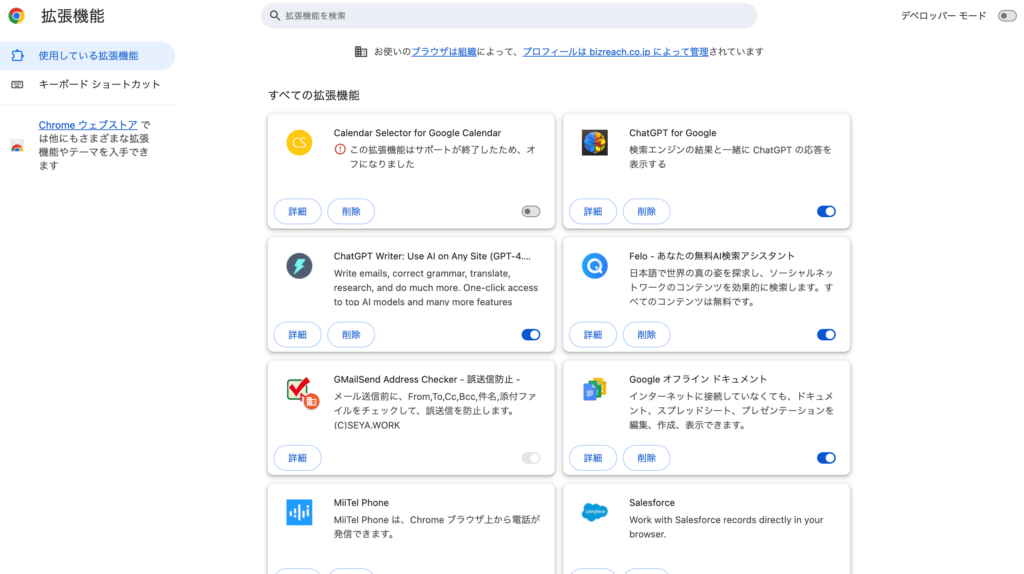This screenshot has width=1024, height=574.
Task: Select 使用している拡張機能 in sidebar
Action: pos(88,56)
